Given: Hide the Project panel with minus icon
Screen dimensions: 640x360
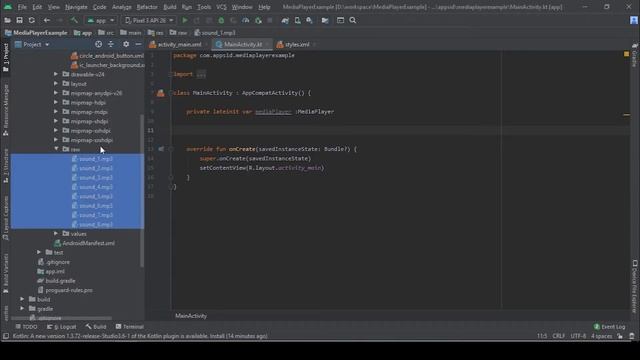Looking at the screenshot, I should [x=138, y=44].
